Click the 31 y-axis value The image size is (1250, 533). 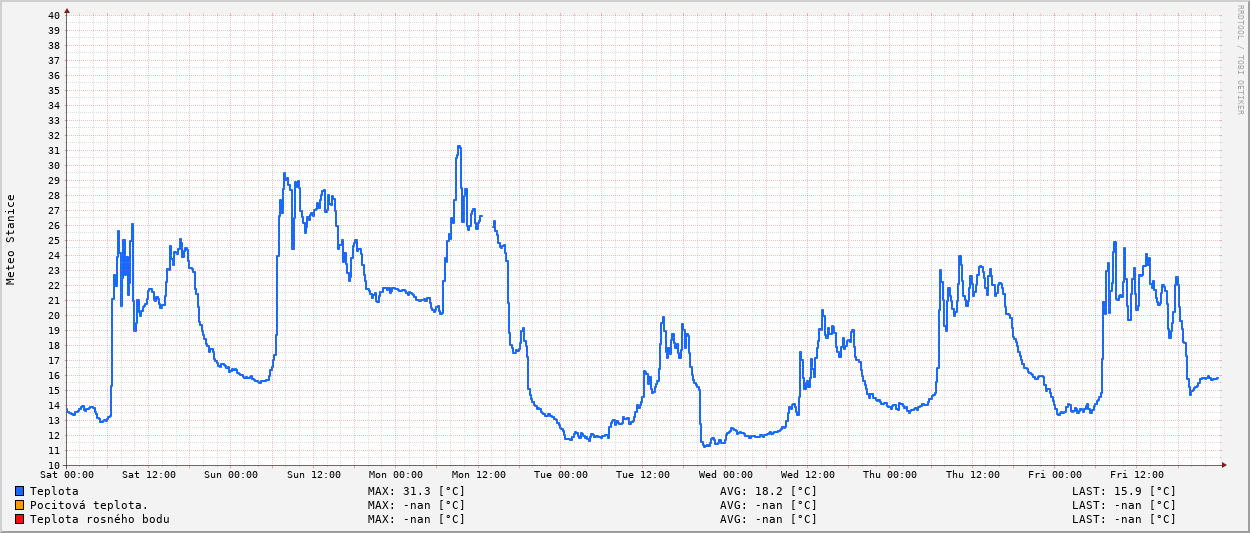tap(54, 150)
